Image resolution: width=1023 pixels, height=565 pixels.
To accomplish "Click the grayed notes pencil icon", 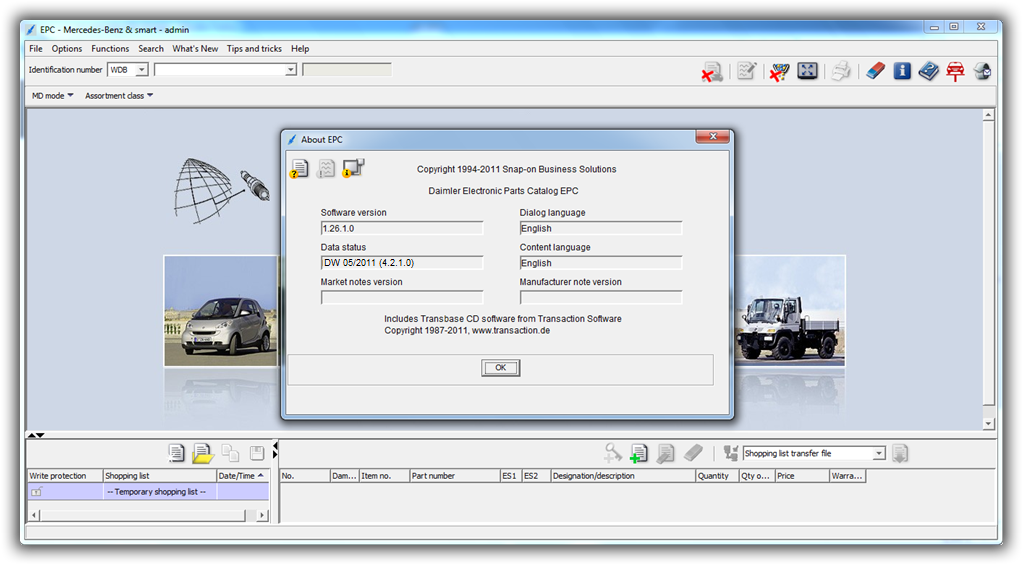I will coord(746,70).
